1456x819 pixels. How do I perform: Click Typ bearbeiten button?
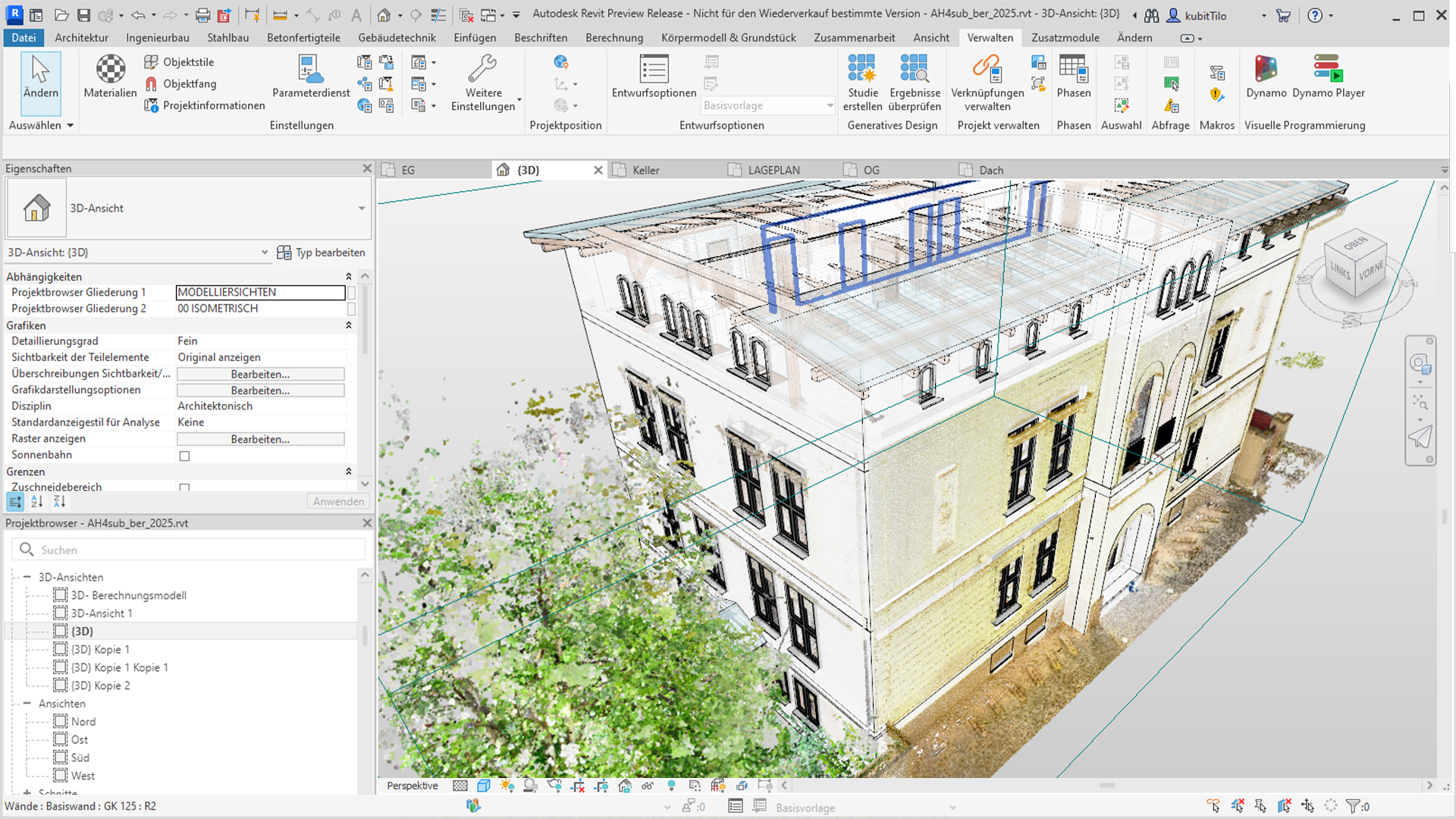(322, 253)
